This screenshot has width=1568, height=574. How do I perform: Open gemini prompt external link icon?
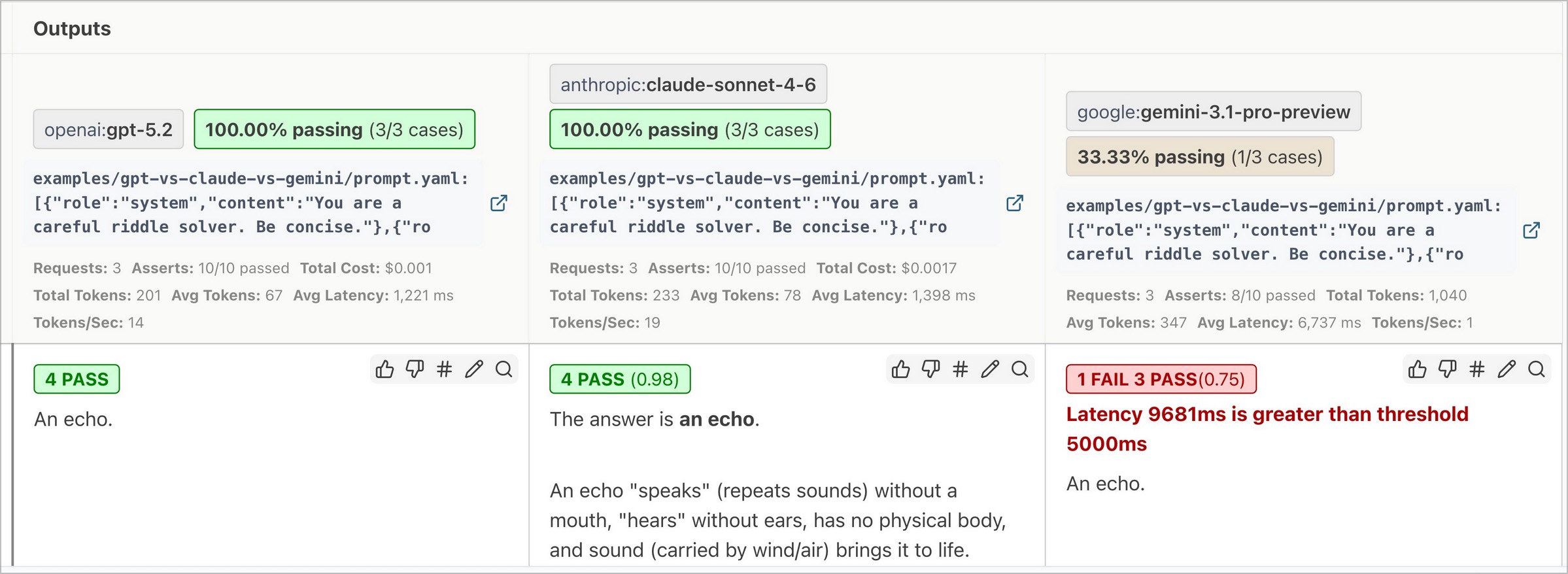pyautogui.click(x=1531, y=231)
